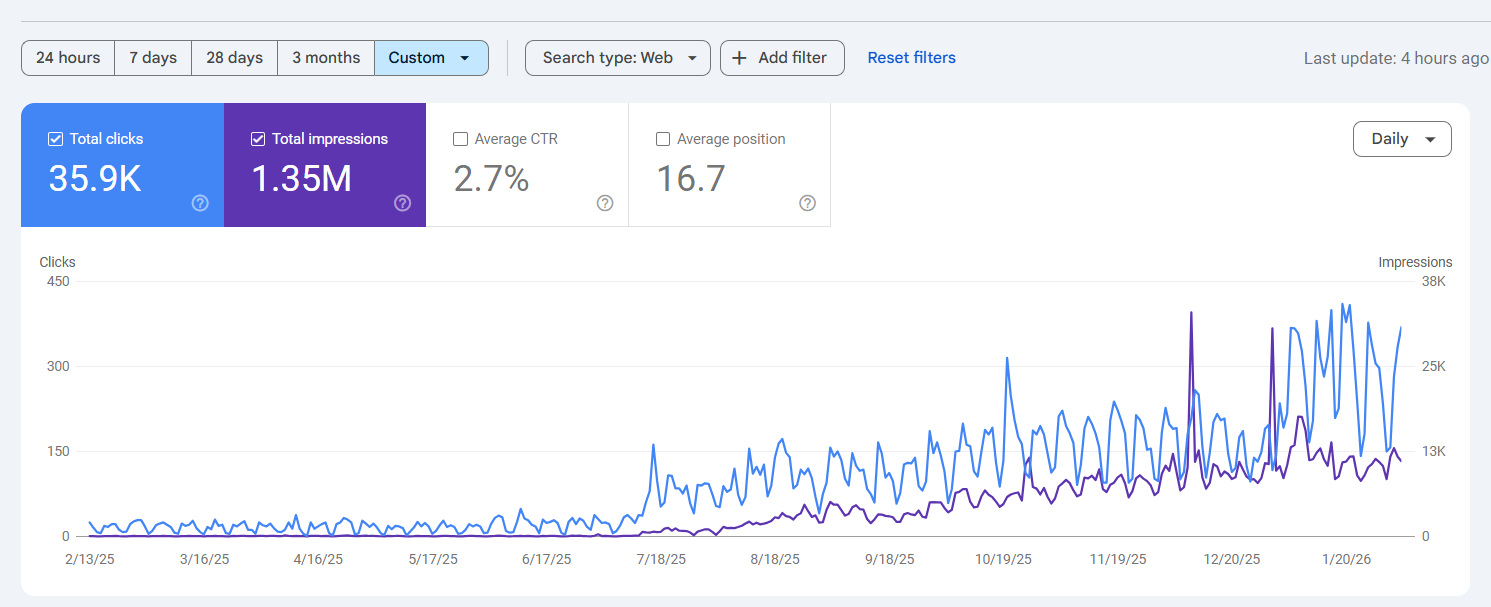
Task: Select the 28 days range
Action: [234, 58]
